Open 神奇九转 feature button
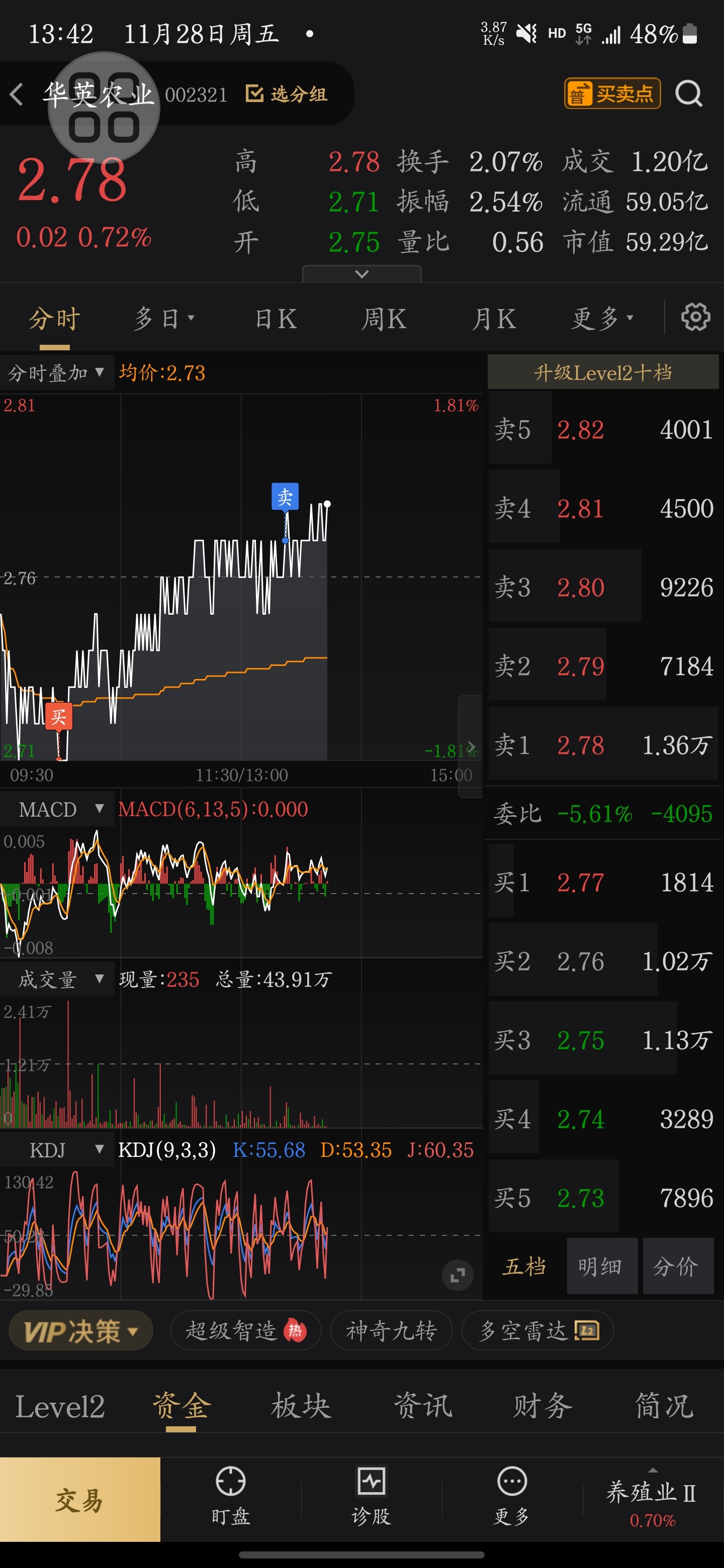This screenshot has height=1568, width=724. pos(392,1331)
